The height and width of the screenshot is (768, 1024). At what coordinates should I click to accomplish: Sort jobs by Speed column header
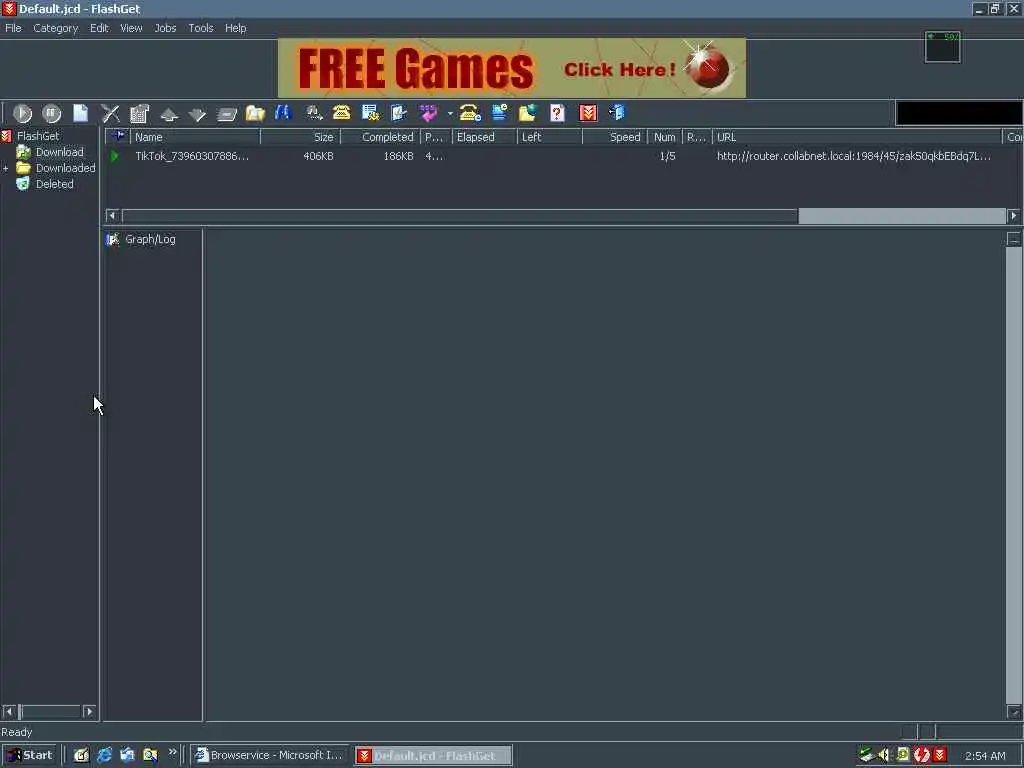615,137
